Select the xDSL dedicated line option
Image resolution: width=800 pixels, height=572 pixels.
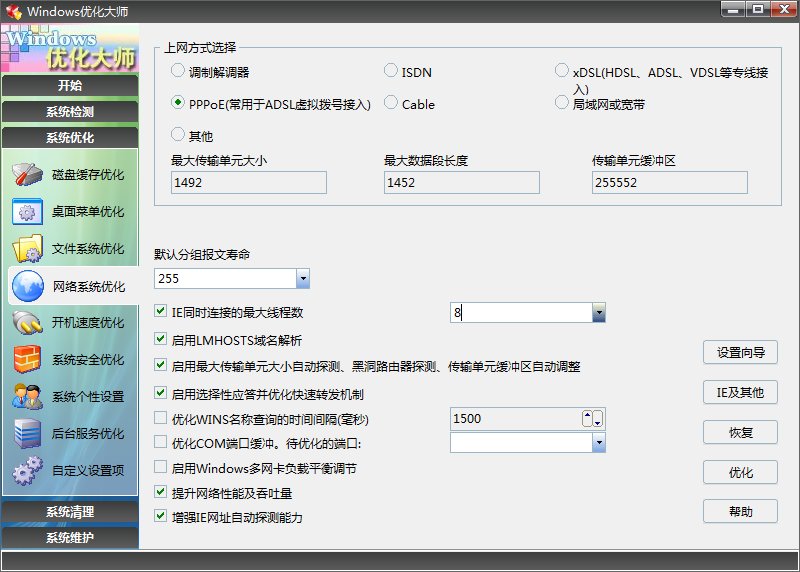pyautogui.click(x=562, y=70)
